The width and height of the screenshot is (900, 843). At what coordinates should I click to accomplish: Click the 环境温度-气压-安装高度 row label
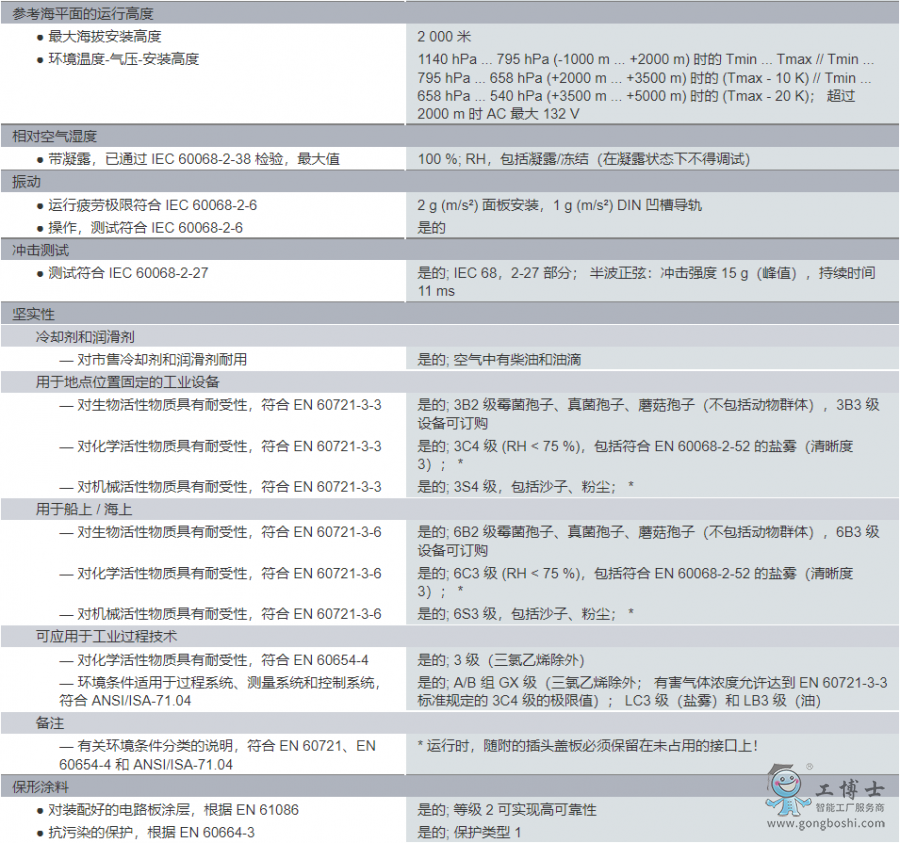[x=124, y=59]
